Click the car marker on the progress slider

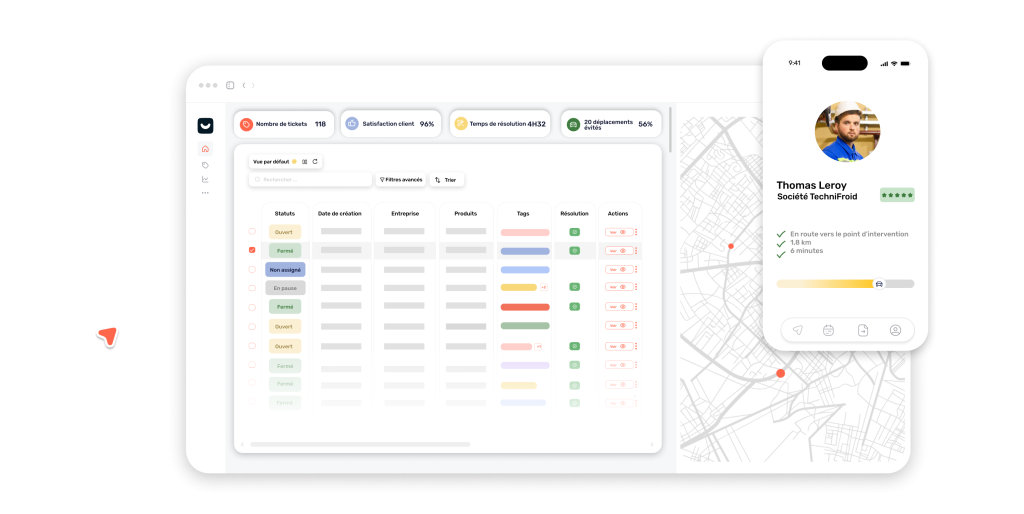[878, 284]
